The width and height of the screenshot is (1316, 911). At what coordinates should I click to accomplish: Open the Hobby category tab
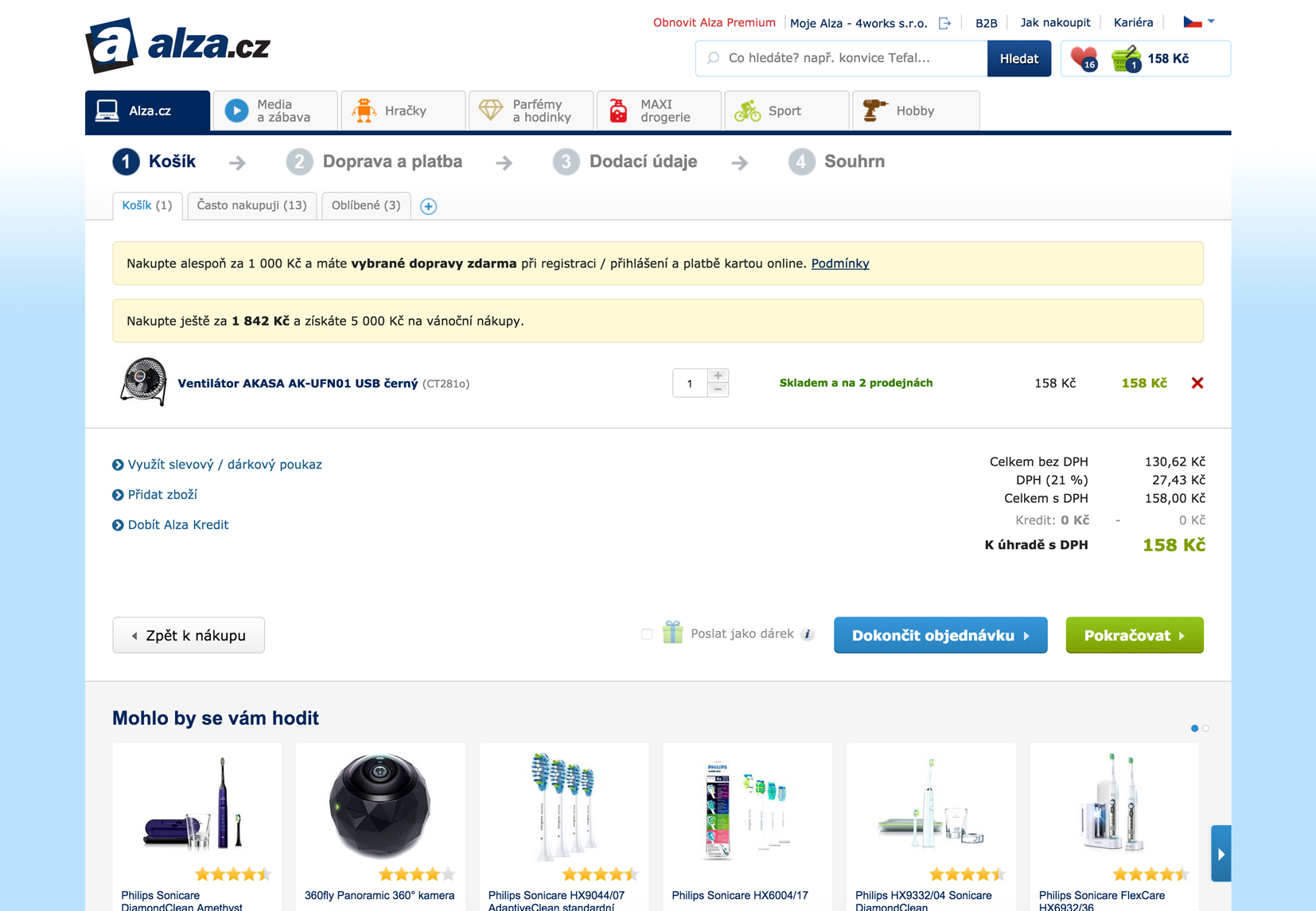tap(916, 111)
